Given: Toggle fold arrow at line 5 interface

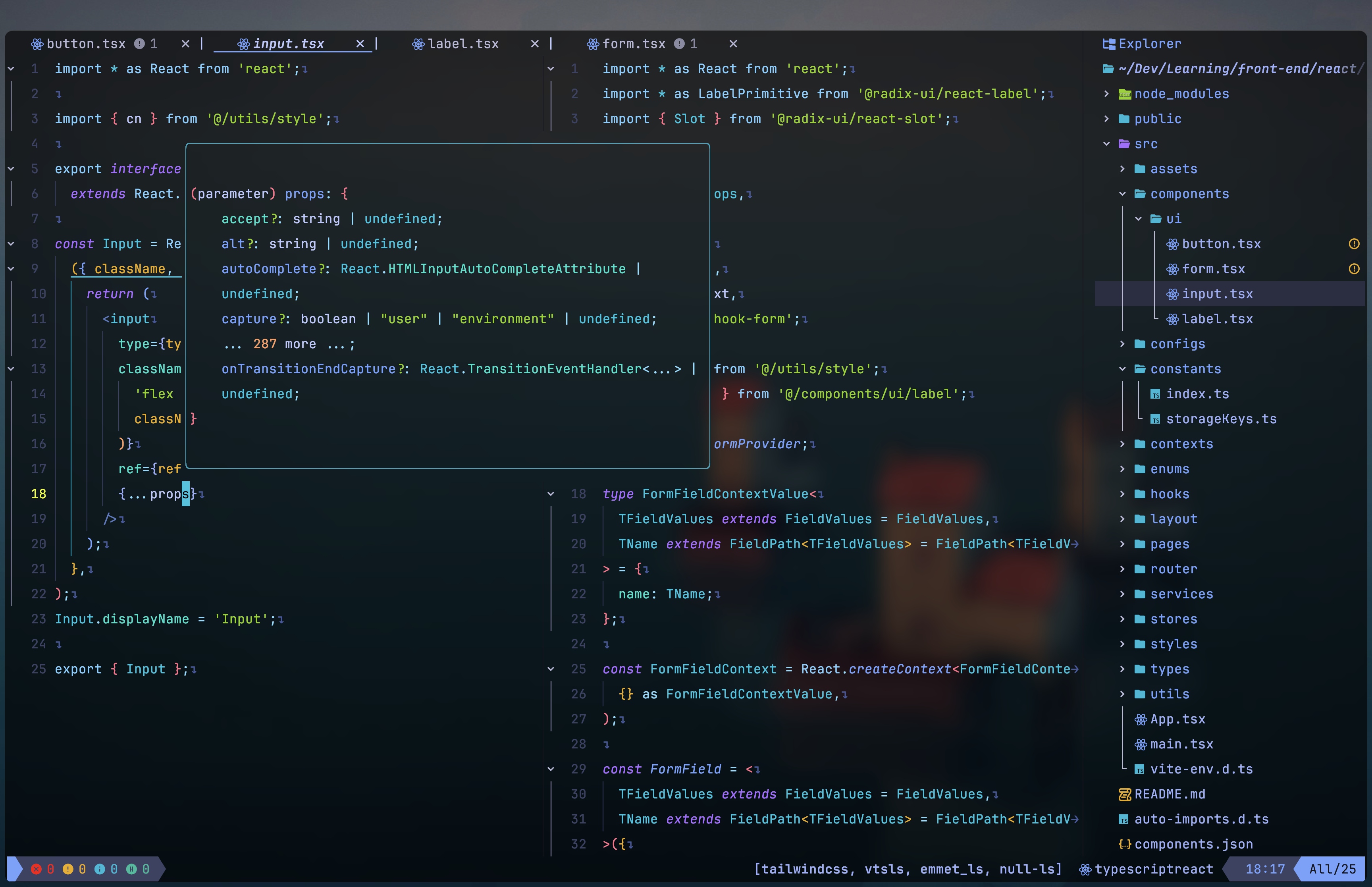Looking at the screenshot, I should (x=11, y=169).
